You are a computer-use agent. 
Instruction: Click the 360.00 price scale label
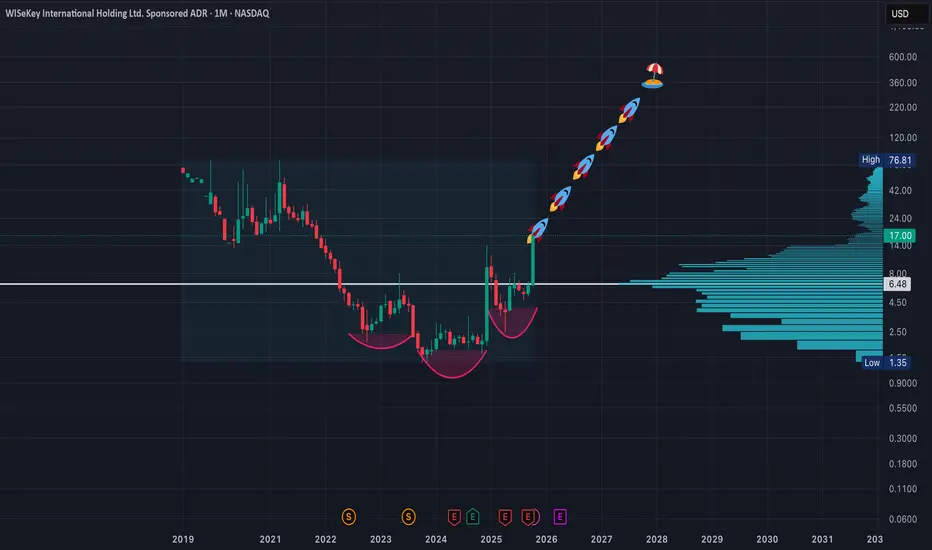click(x=902, y=83)
